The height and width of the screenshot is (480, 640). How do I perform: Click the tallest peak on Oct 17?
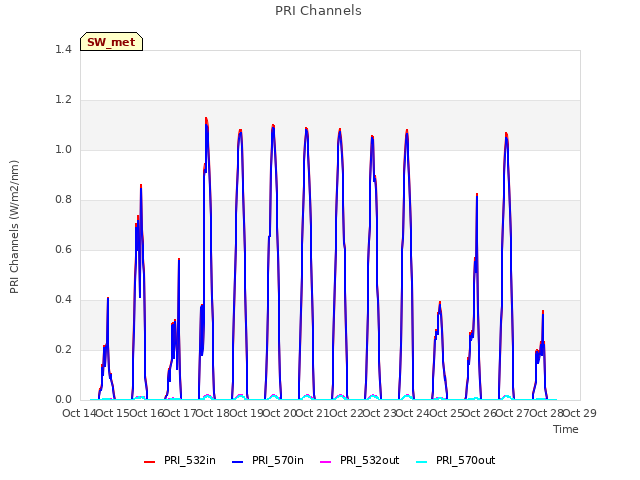point(206,118)
